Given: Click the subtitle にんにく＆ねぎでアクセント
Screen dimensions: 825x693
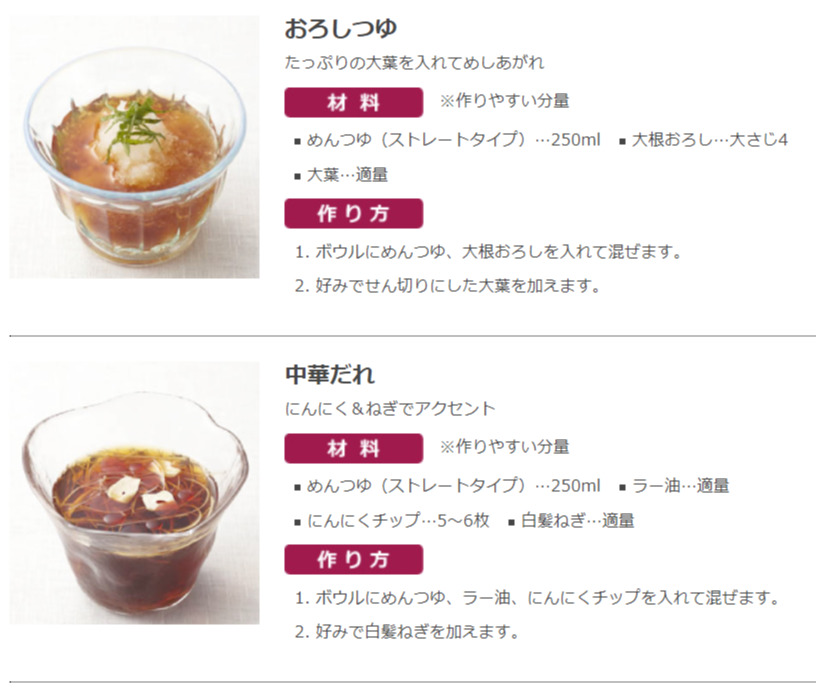Looking at the screenshot, I should [x=390, y=408].
